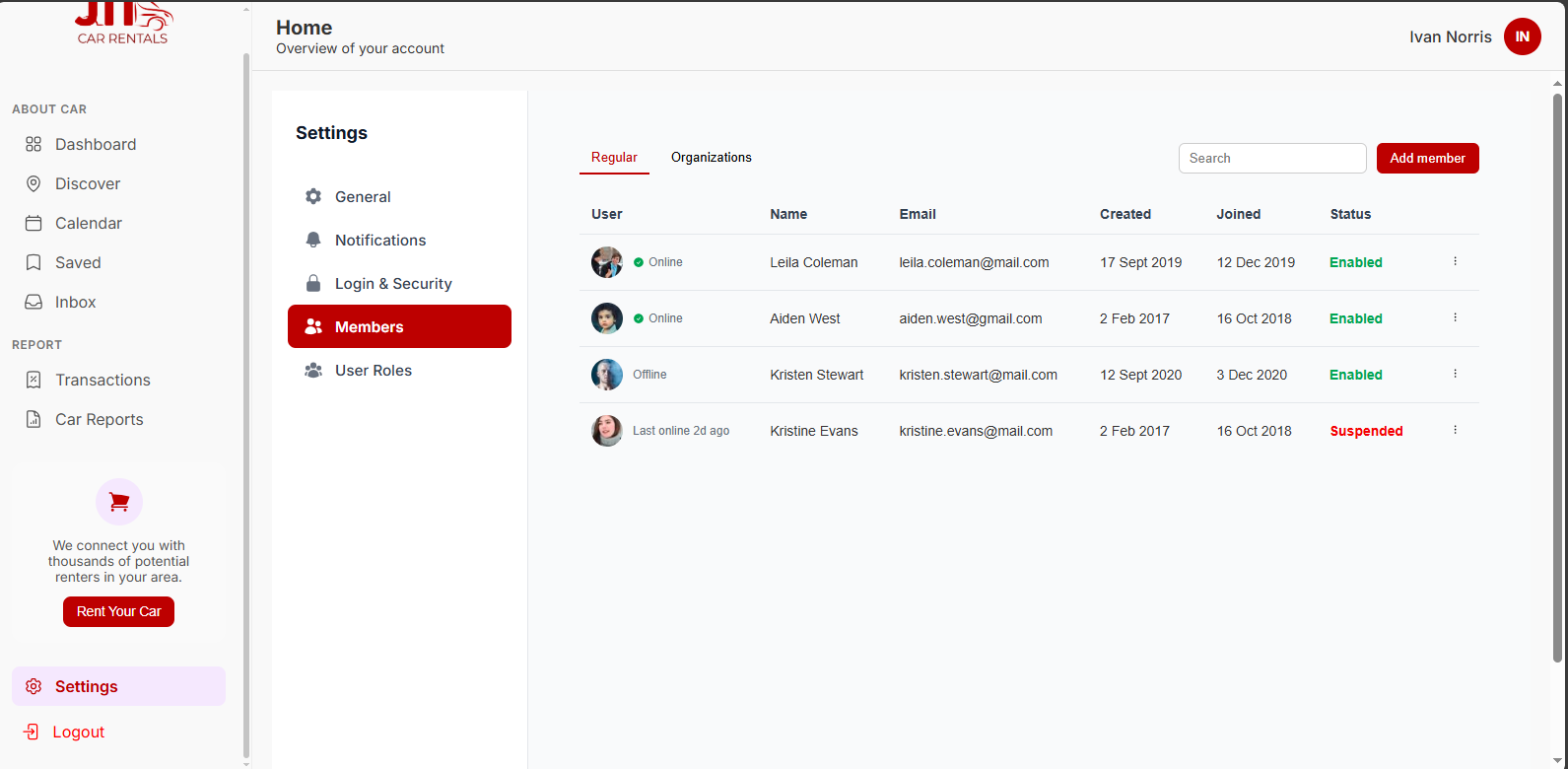This screenshot has height=769, width=1568.
Task: Click the General cog icon
Action: [313, 196]
